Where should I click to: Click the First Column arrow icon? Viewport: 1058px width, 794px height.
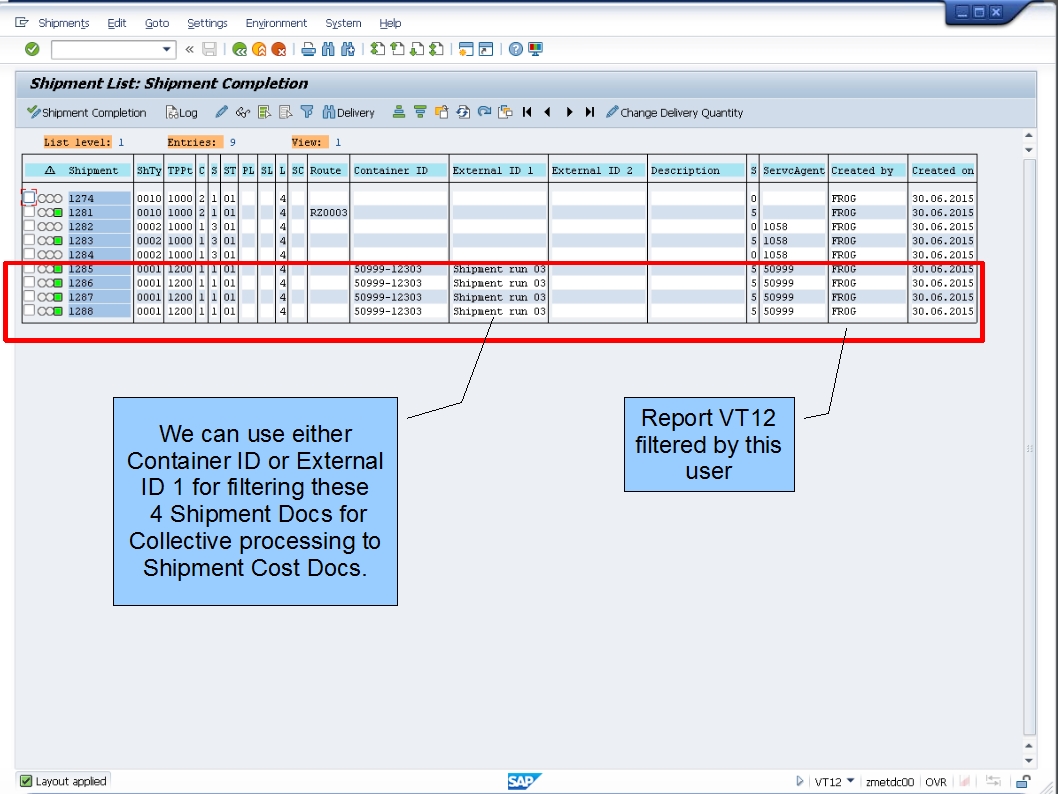pyautogui.click(x=527, y=112)
